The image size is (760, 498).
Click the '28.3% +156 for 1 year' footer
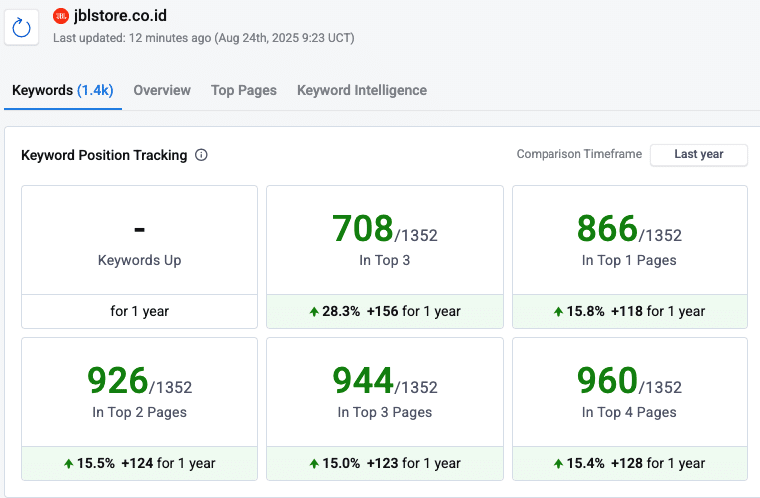tap(385, 311)
